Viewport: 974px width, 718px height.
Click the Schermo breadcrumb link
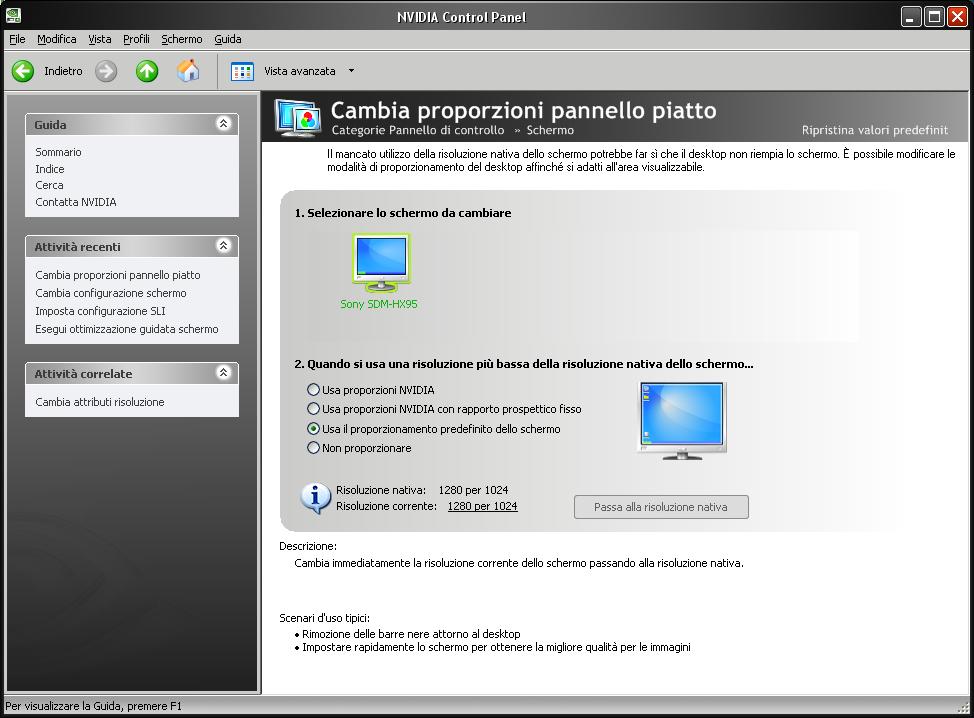point(550,130)
